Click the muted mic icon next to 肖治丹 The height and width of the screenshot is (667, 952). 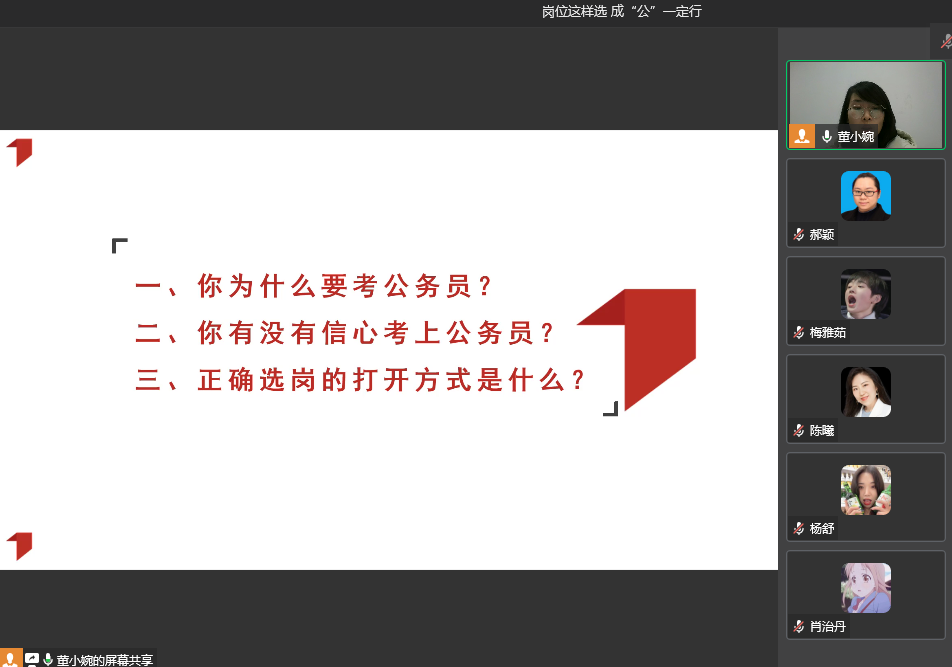799,627
